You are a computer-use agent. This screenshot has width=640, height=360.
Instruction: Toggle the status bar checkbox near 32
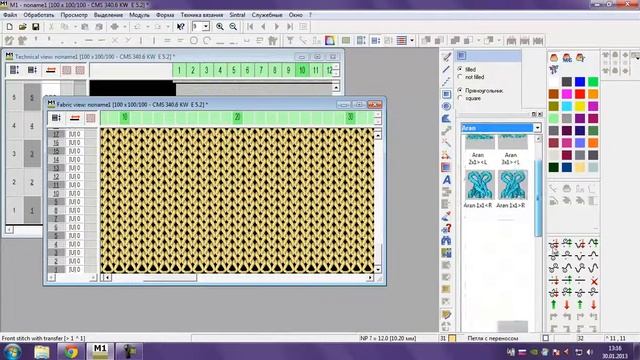(x=545, y=338)
